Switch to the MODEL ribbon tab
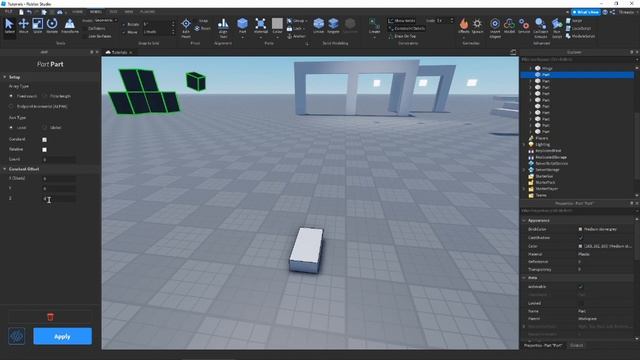Image resolution: width=640 pixels, height=360 pixels. tap(96, 12)
